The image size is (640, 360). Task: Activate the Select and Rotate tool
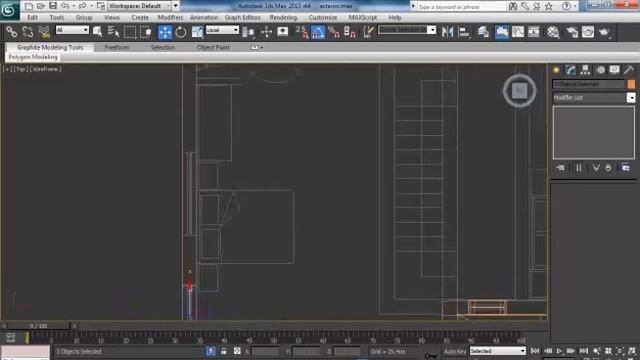(181, 32)
